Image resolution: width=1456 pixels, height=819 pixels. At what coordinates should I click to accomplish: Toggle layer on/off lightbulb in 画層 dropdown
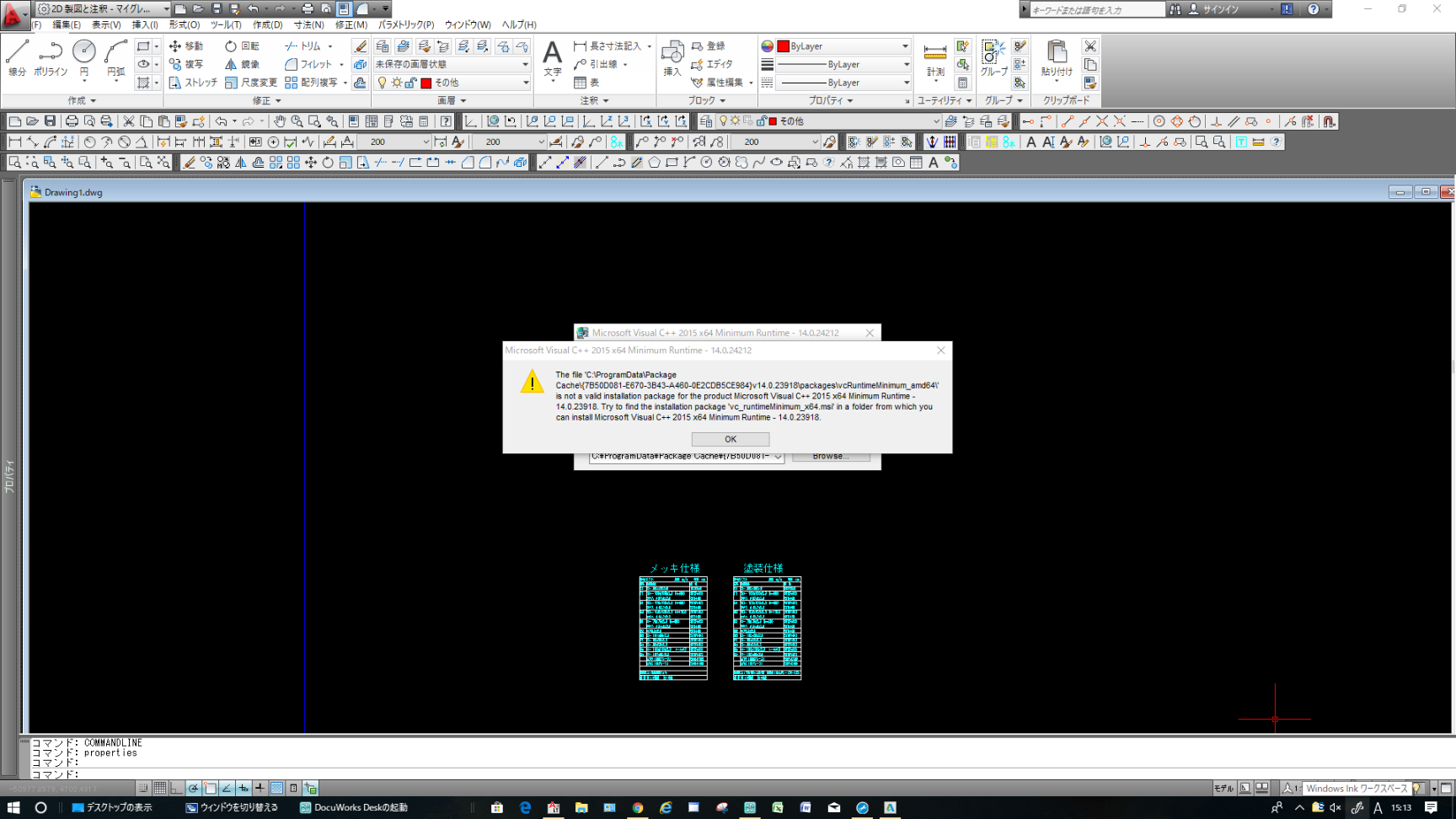[x=383, y=83]
